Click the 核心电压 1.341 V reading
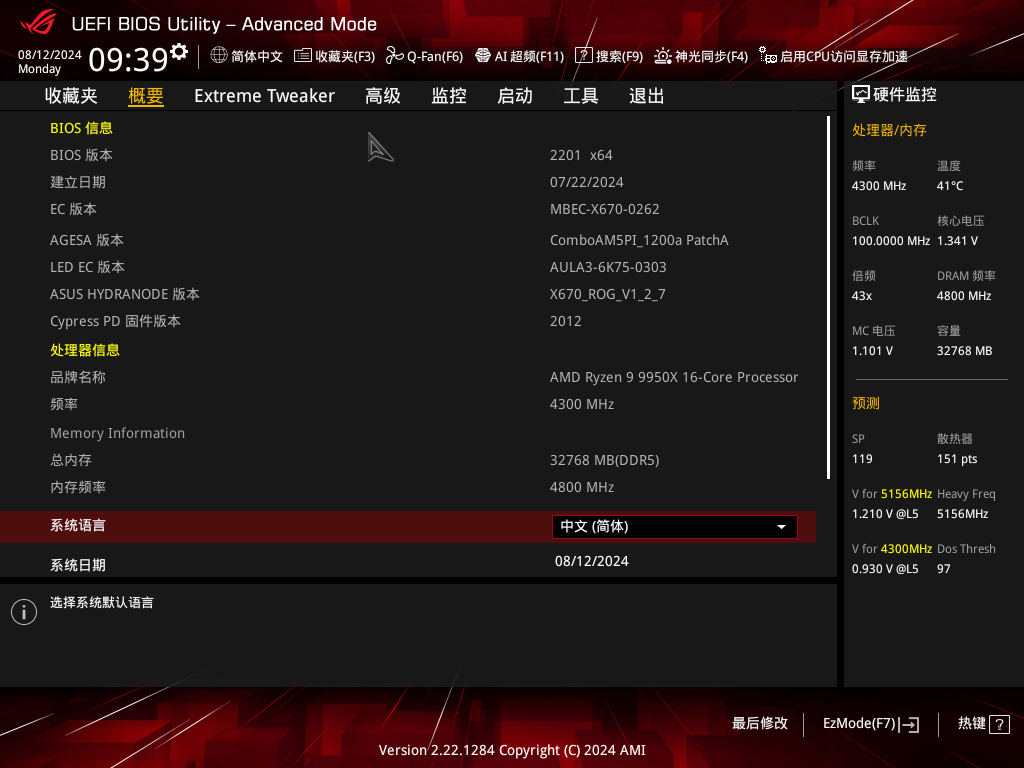This screenshot has height=768, width=1024. click(x=961, y=231)
